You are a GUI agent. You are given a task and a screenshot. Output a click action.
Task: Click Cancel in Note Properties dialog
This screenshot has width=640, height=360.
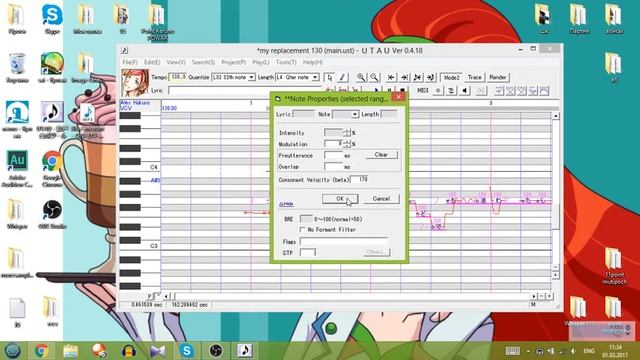pos(381,199)
